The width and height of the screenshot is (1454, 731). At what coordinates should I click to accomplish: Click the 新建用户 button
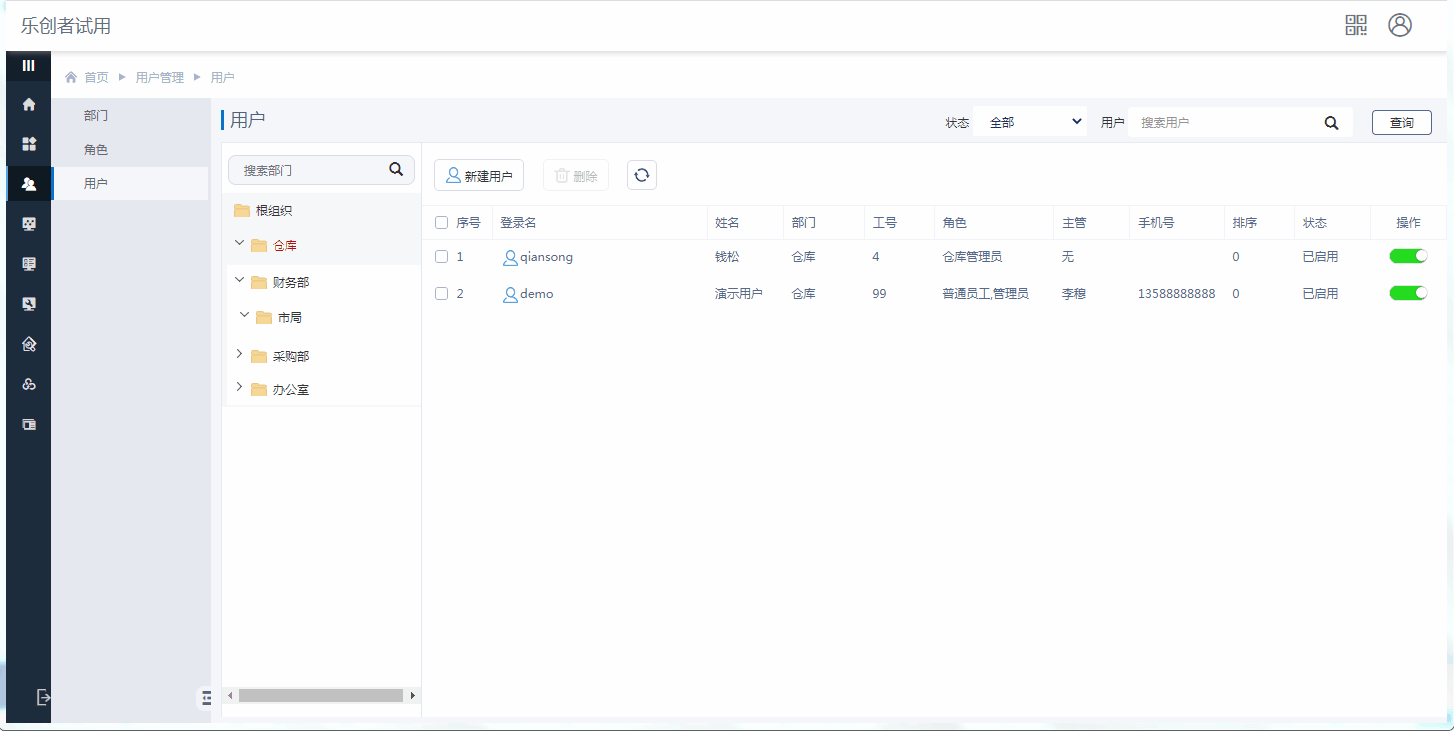click(x=479, y=175)
